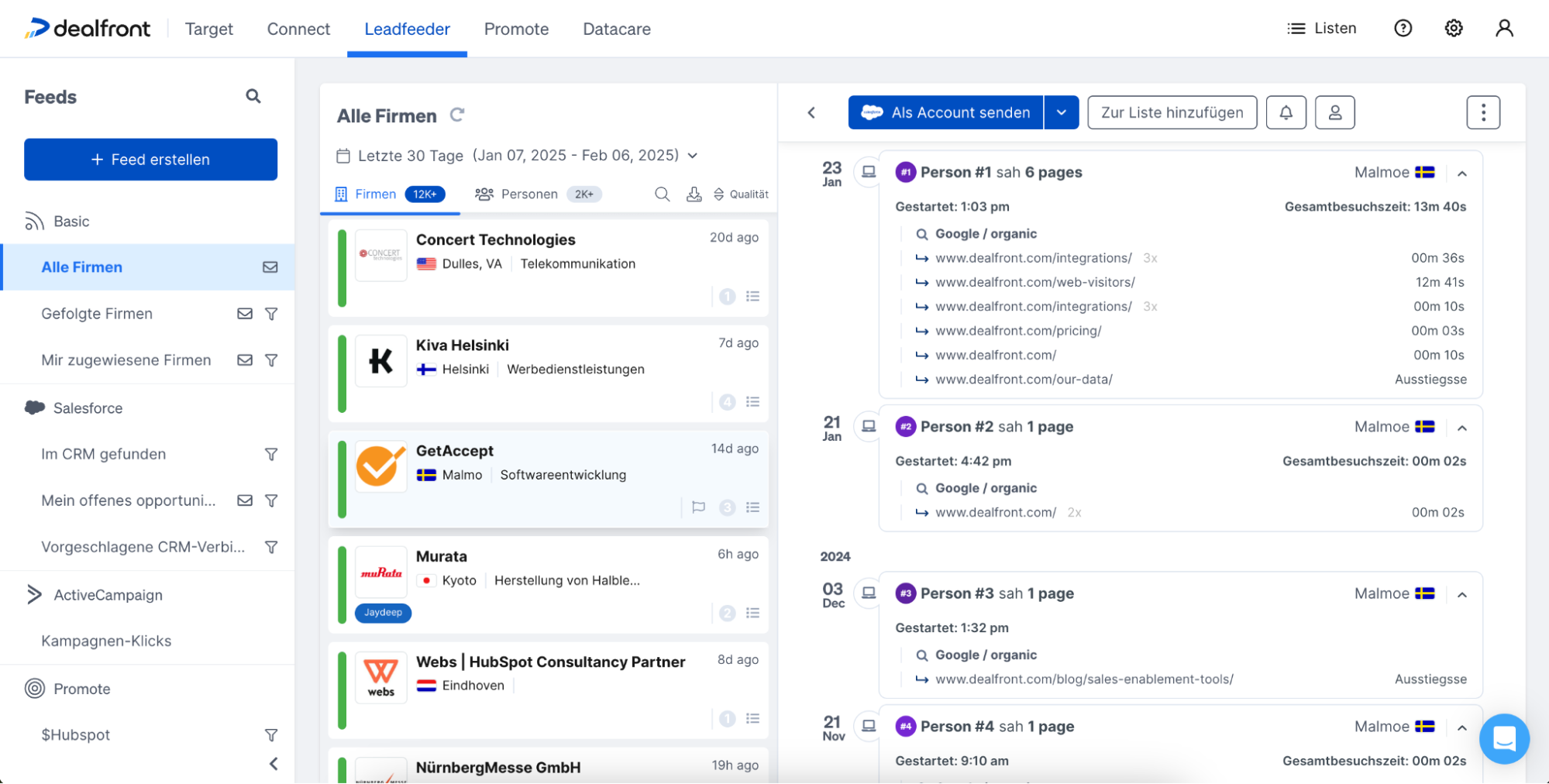Open the Promote tab in top navigation

pos(516,29)
